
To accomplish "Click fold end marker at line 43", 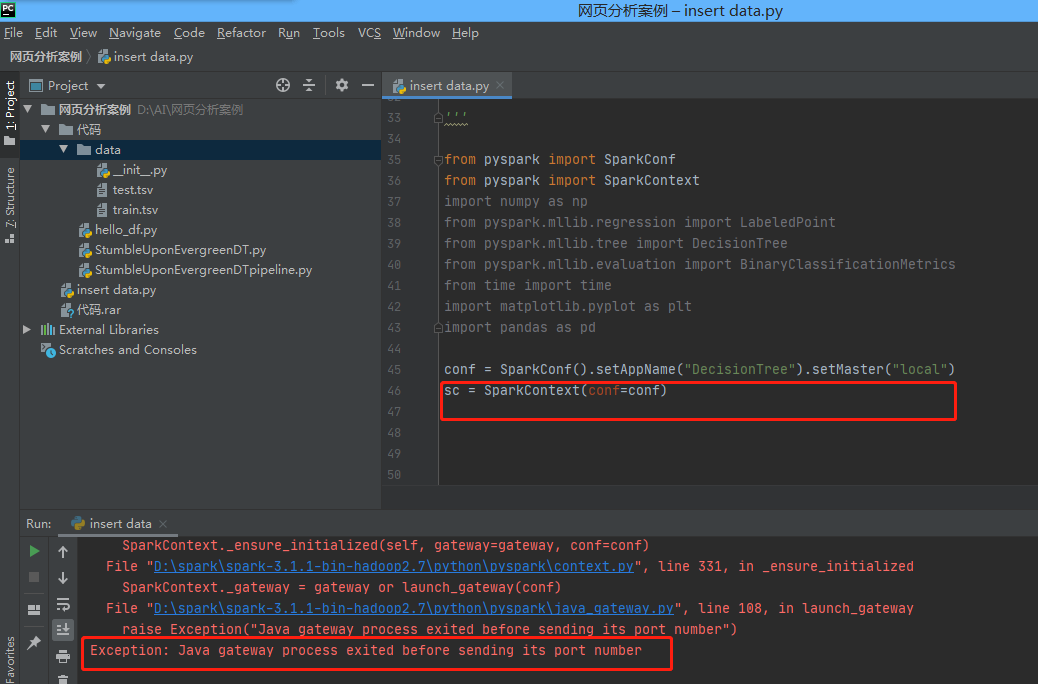I will tap(438, 328).
